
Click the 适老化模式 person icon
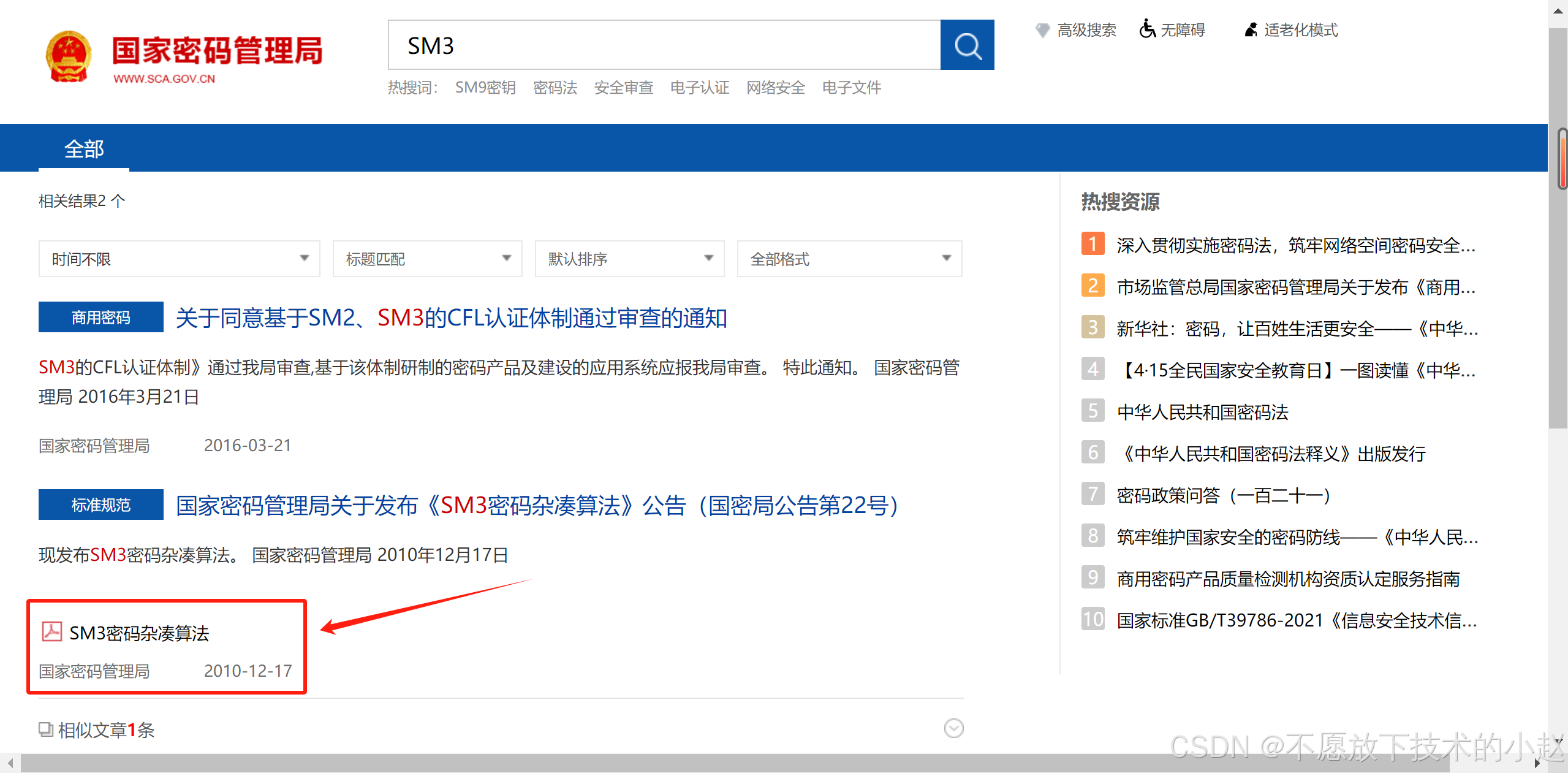tap(1251, 29)
